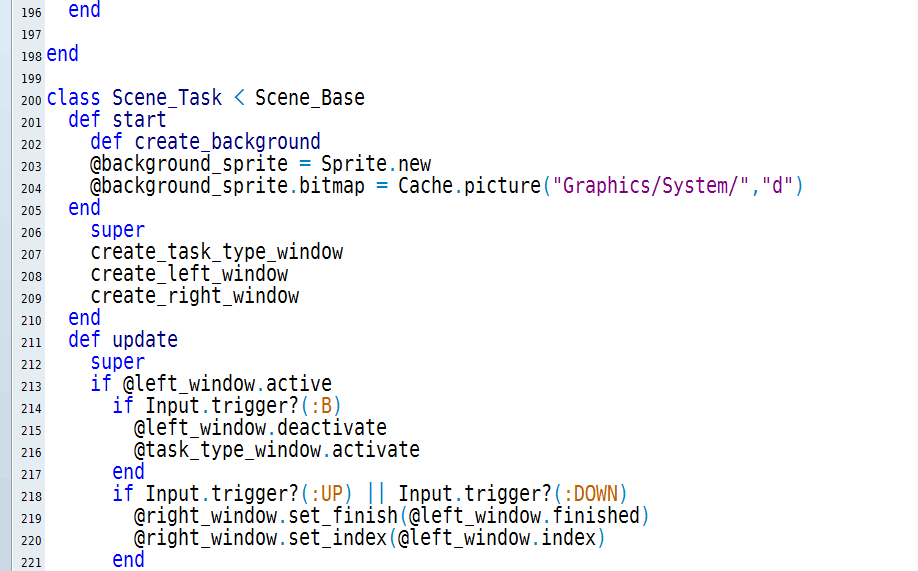The height and width of the screenshot is (571, 918).
Task: Click 'create_right_window' on line 209
Action: click(194, 296)
